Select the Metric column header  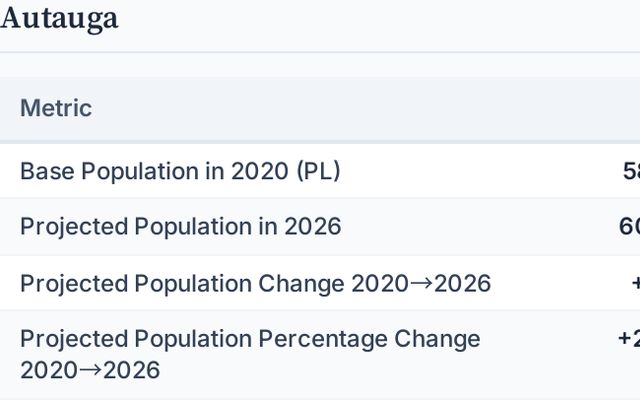tap(56, 108)
